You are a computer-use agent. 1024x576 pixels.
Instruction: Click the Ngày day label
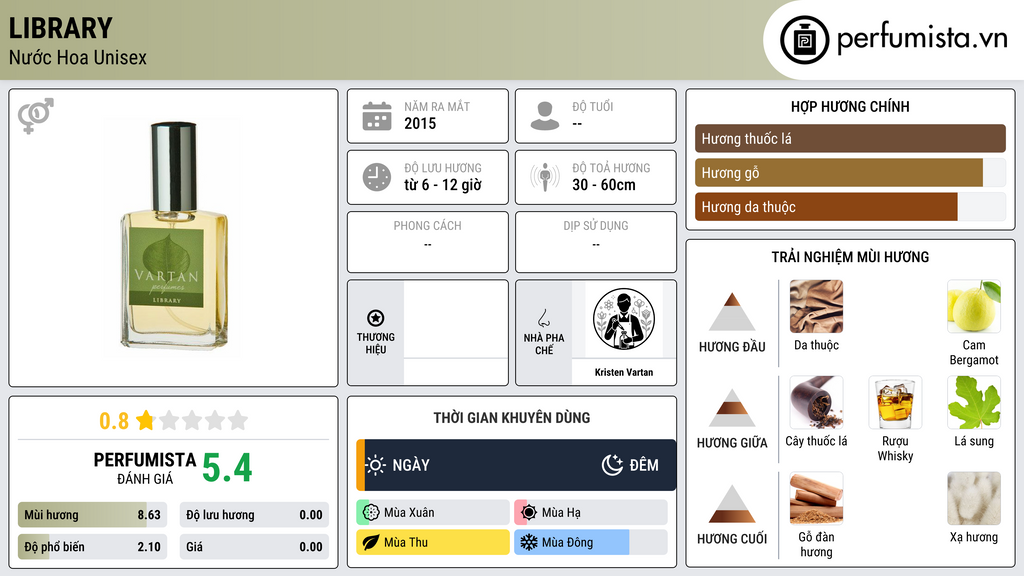411,465
